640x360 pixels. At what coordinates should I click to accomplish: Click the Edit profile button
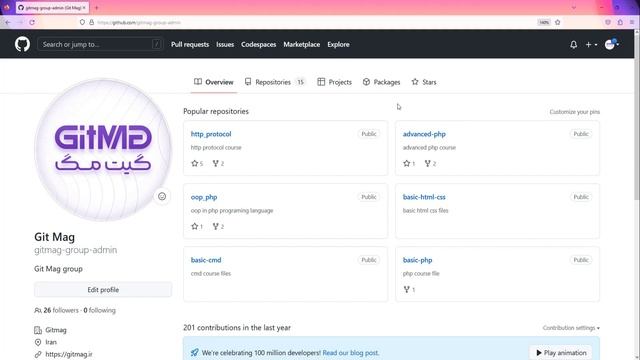(x=103, y=290)
